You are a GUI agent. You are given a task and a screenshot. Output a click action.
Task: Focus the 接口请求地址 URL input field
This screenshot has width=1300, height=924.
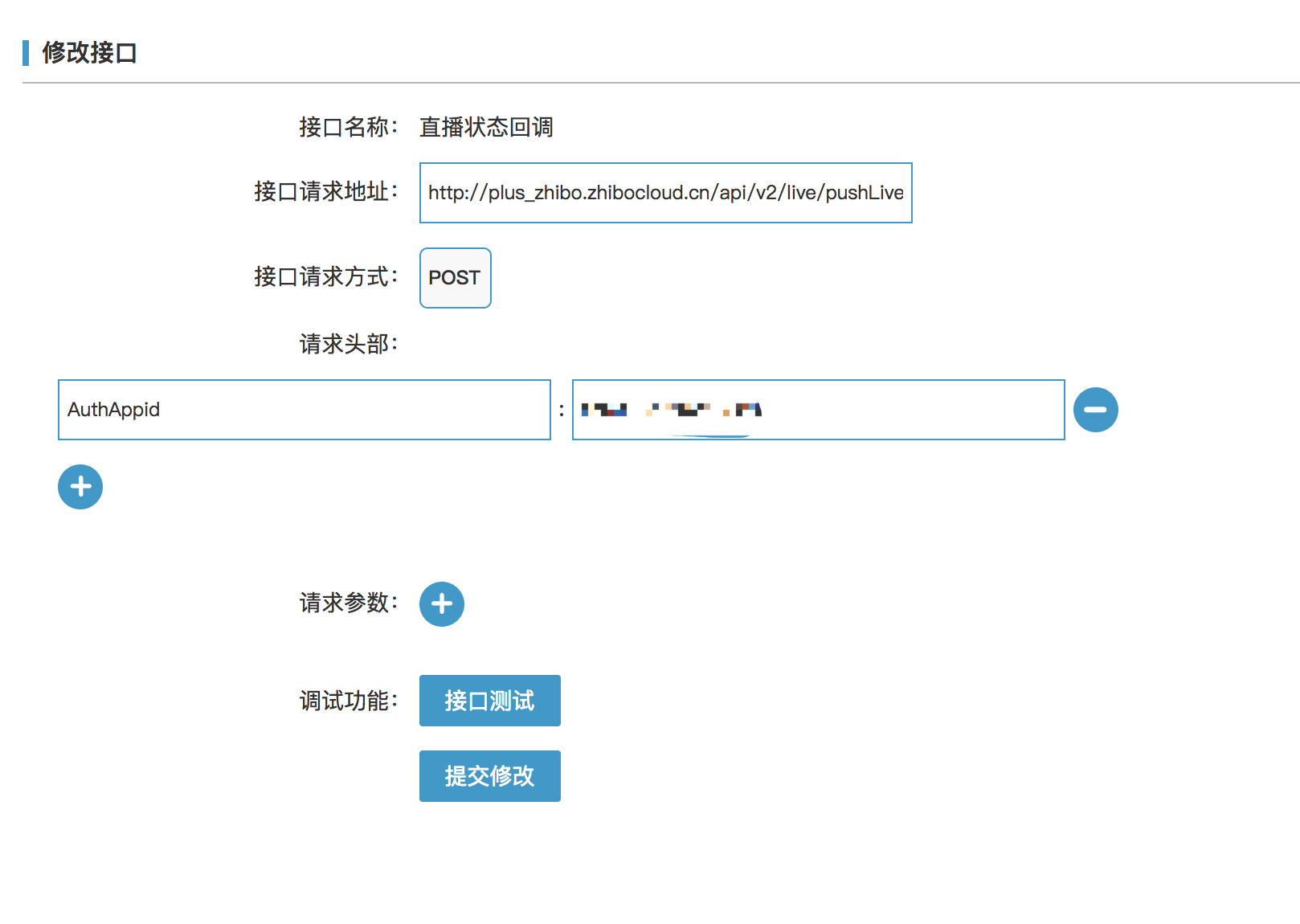coord(666,193)
